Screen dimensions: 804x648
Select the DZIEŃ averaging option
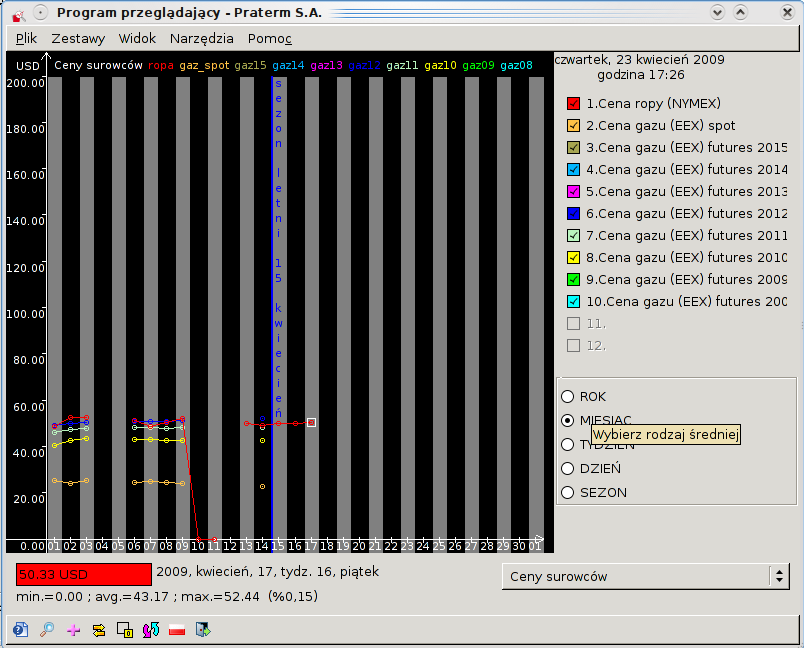tap(568, 469)
